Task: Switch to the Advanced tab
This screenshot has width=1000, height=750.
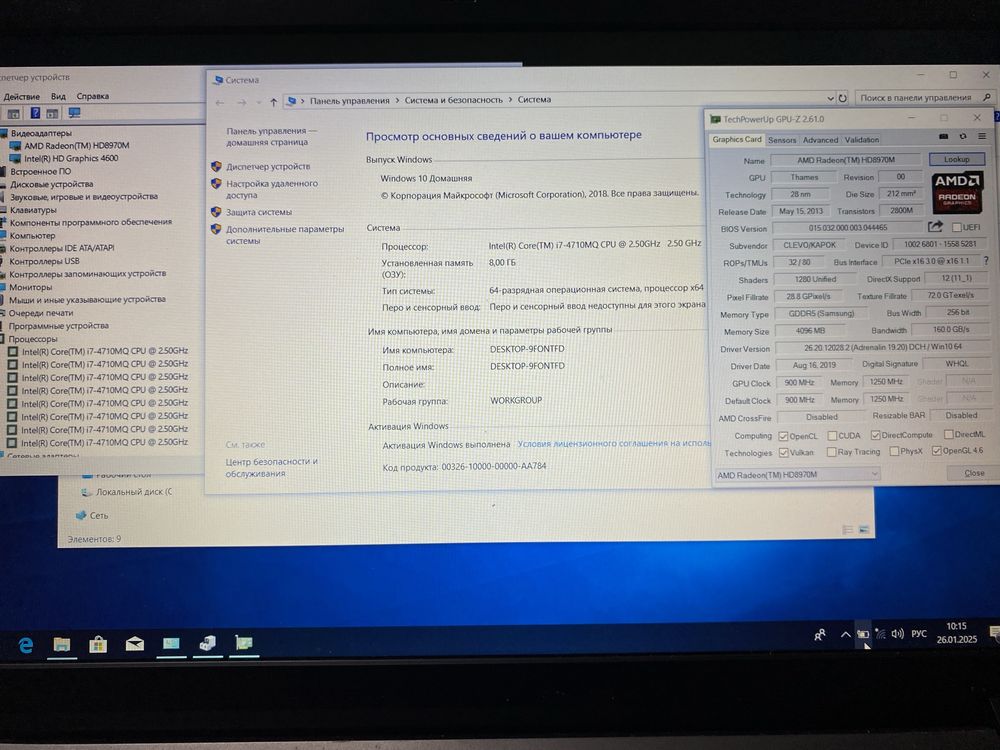Action: 820,140
